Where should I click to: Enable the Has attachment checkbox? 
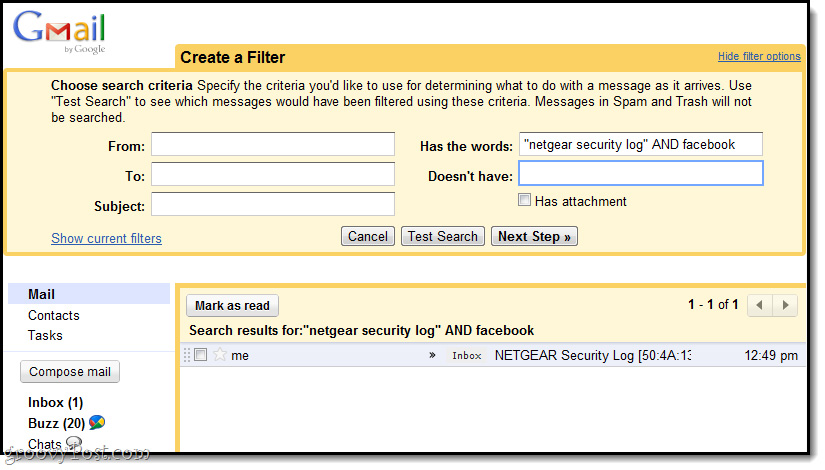click(x=524, y=200)
